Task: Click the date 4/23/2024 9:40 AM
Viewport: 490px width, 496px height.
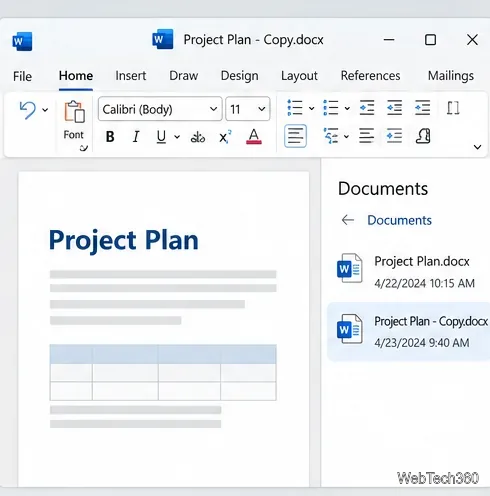Action: tap(422, 343)
